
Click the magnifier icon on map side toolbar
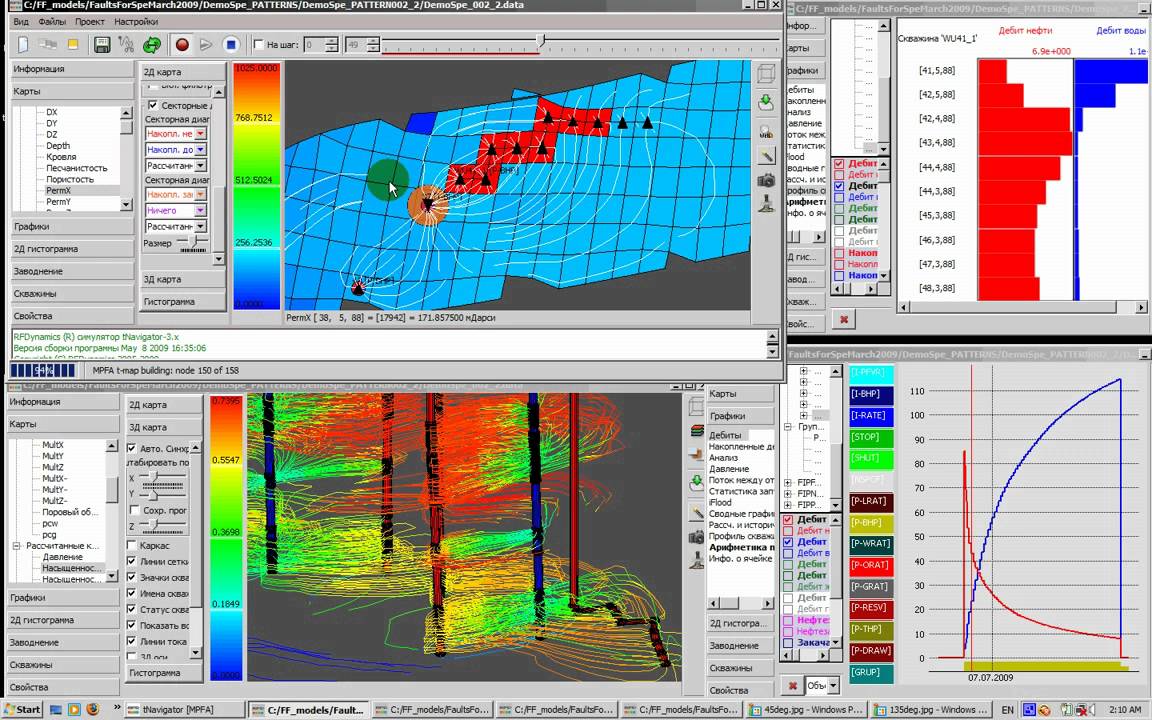point(766,132)
